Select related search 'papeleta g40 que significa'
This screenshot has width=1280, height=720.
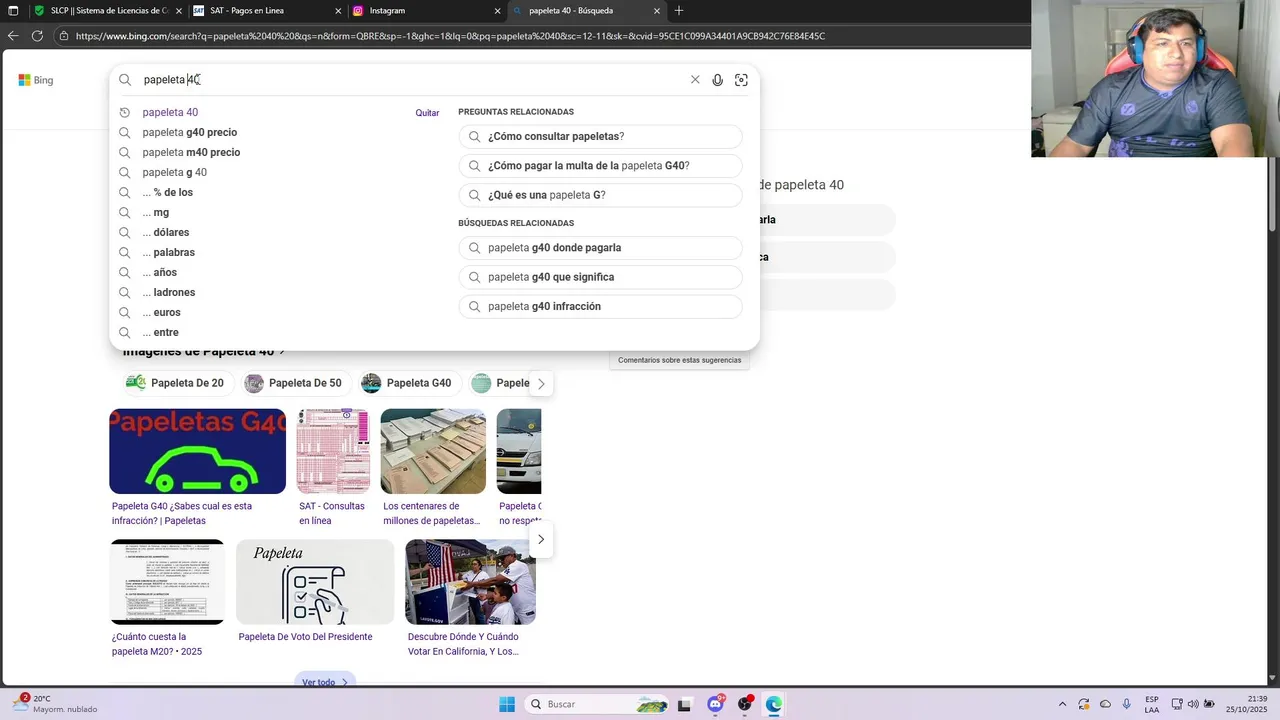point(600,277)
